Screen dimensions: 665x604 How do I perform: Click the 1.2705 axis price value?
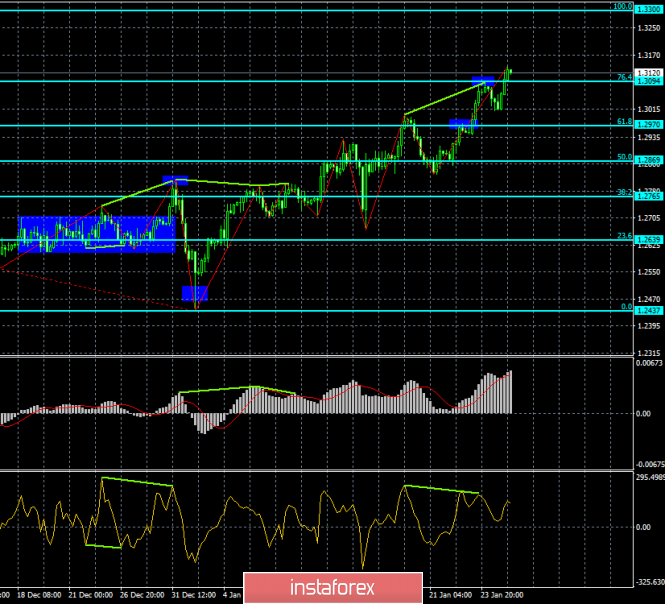[649, 218]
